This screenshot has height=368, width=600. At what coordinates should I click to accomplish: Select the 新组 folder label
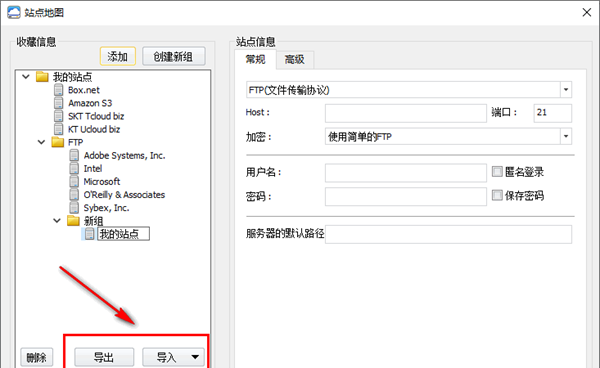(x=93, y=221)
